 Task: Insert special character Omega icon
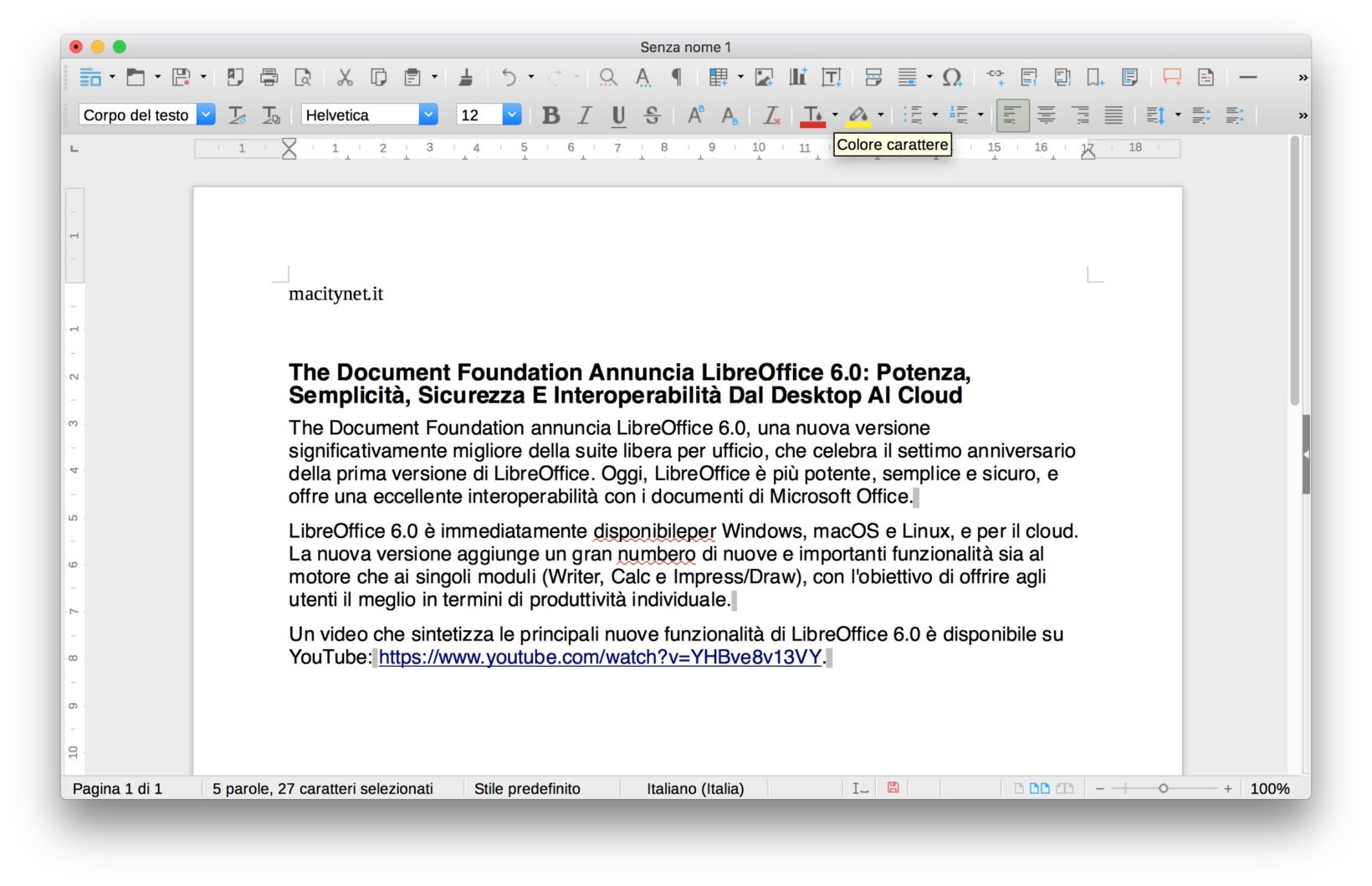click(952, 78)
